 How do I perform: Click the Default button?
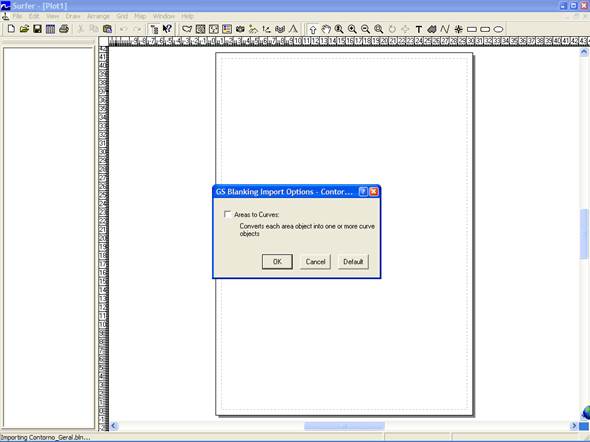coord(353,261)
